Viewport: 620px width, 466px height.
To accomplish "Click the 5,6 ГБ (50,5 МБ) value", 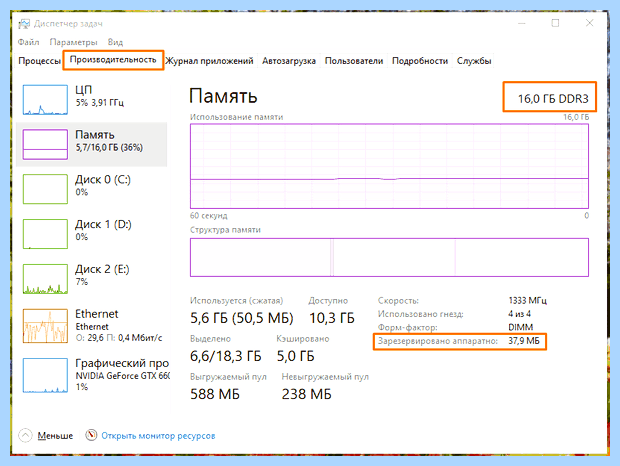I will (242, 318).
